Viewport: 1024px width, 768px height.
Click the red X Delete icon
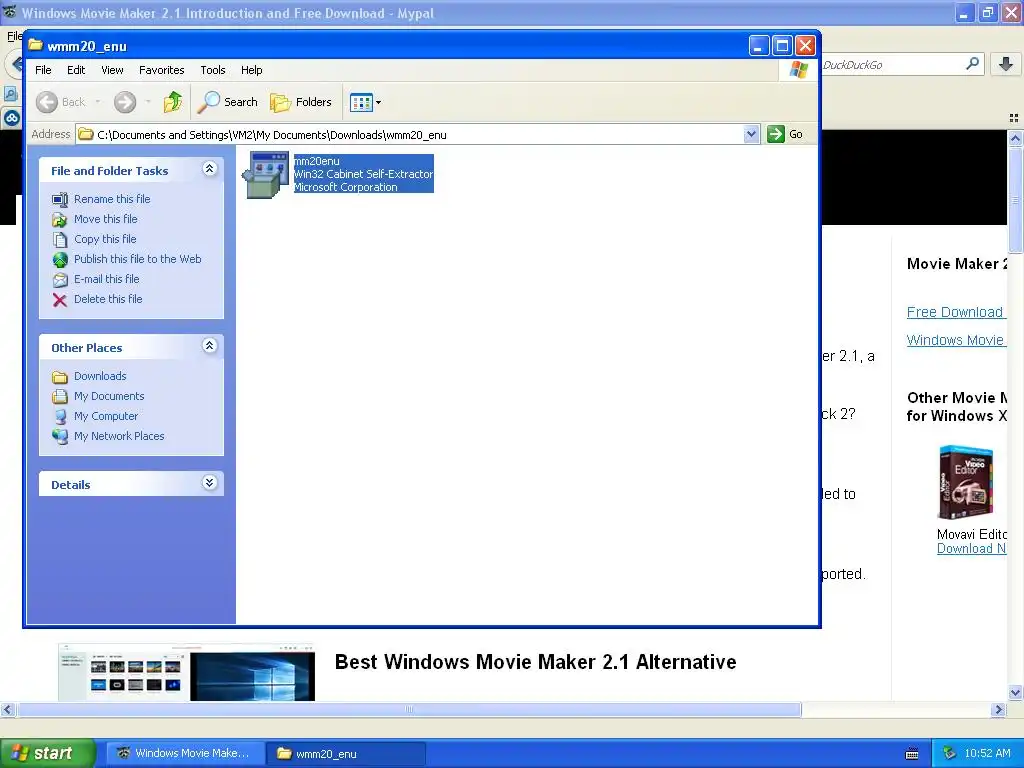coord(59,300)
